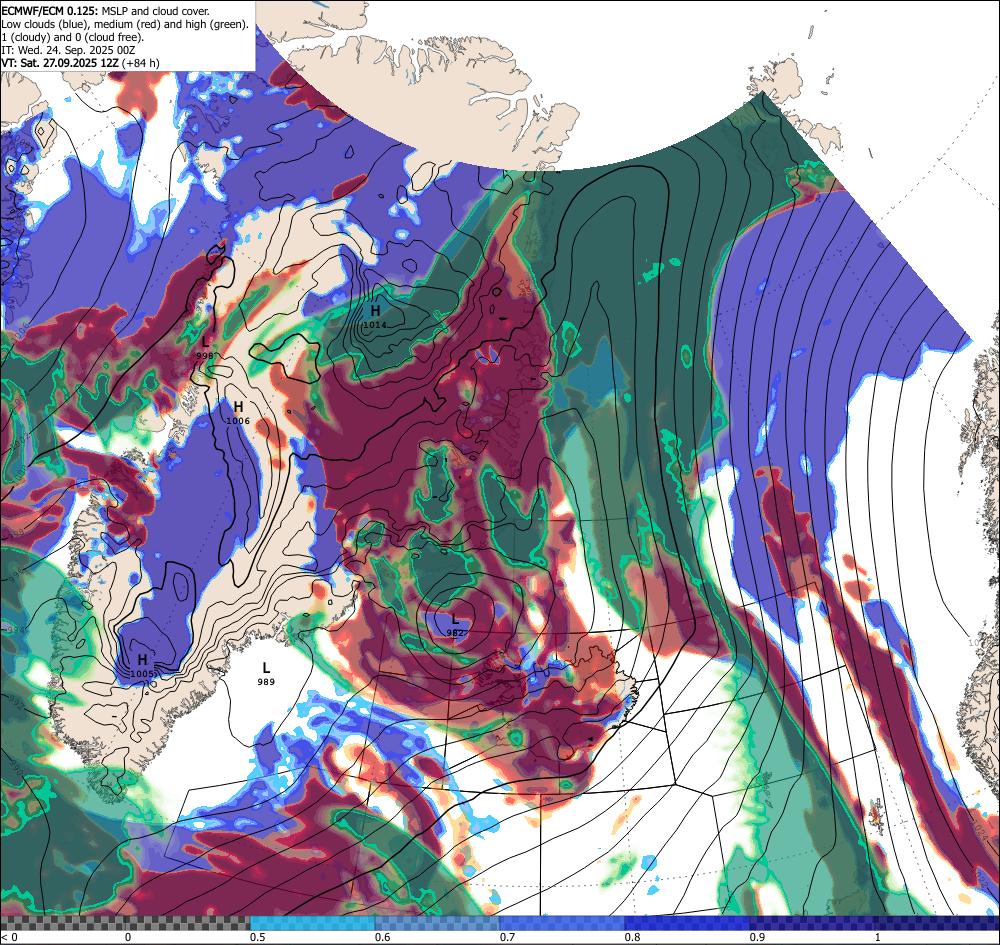Screen dimensions: 1000x945
Task: Click the '982' pressure value text
Action: [x=455, y=633]
